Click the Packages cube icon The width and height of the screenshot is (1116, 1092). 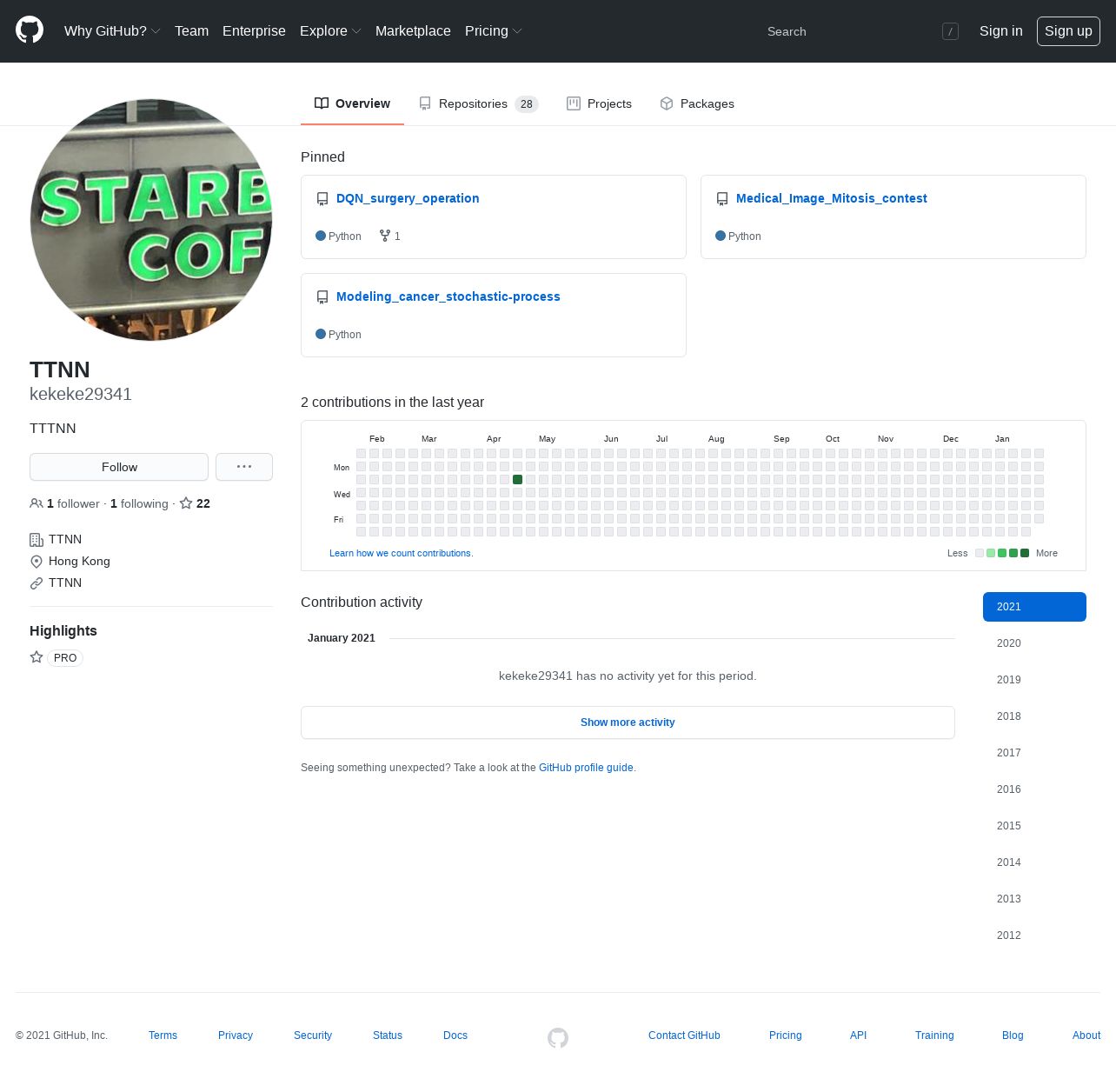click(x=667, y=103)
